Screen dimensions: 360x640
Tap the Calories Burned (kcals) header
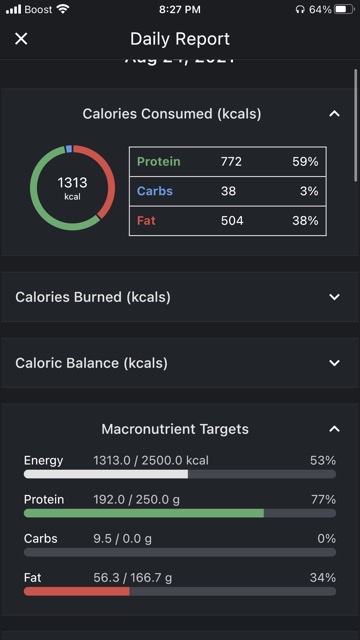coord(93,297)
